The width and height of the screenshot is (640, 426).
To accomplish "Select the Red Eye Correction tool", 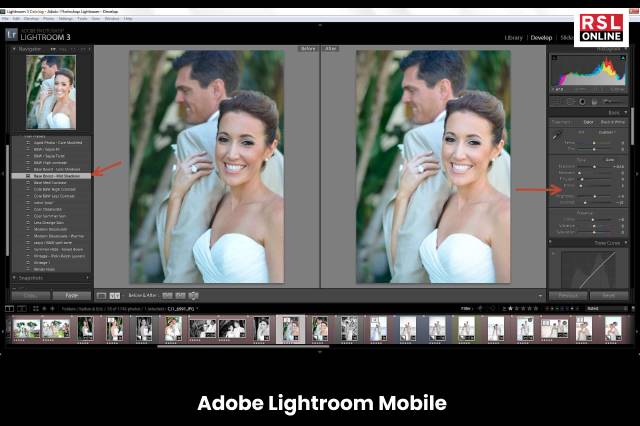I will (x=582, y=101).
